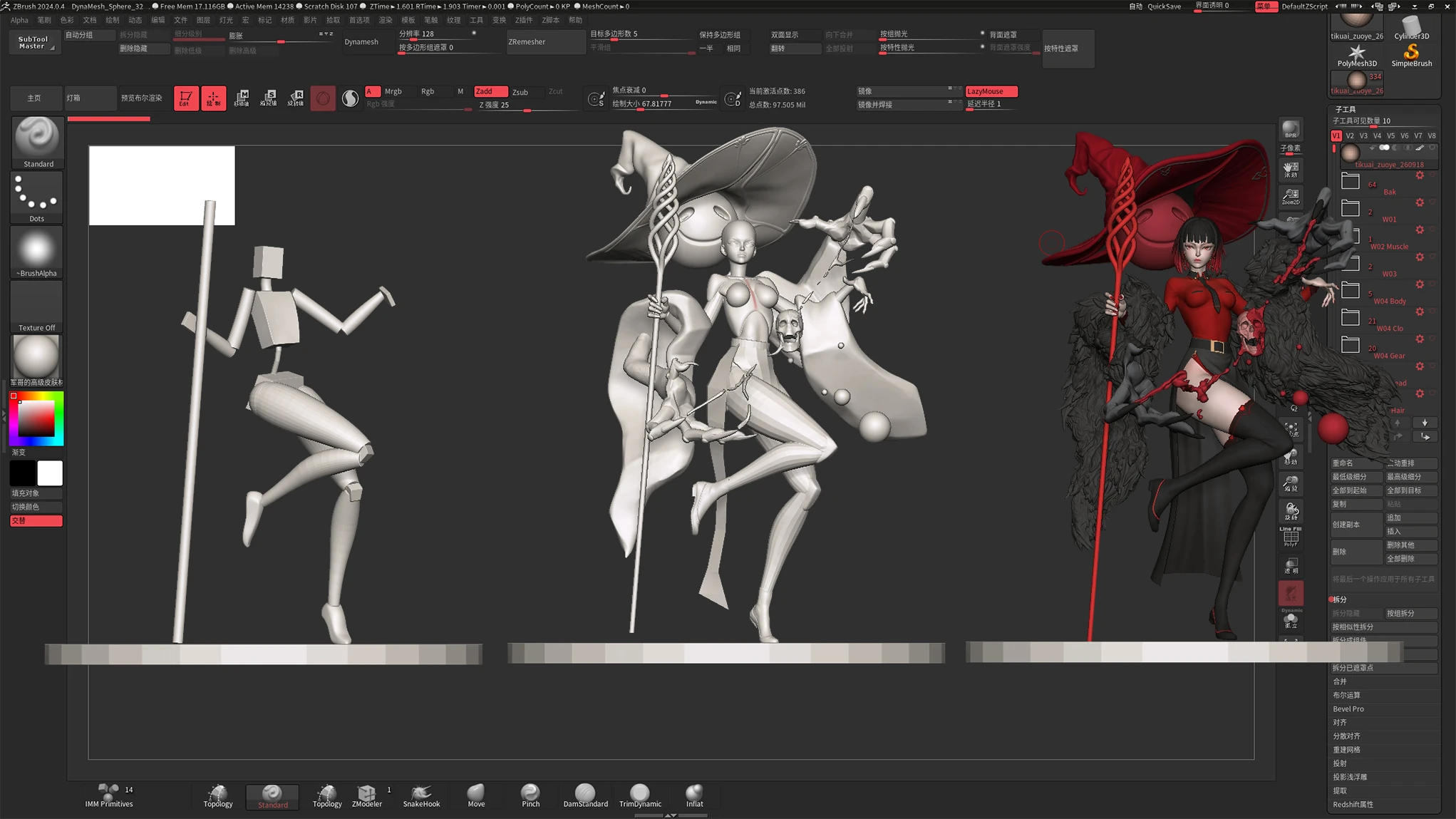Select TrimDynamic brush on bottom shelf

[x=640, y=796]
